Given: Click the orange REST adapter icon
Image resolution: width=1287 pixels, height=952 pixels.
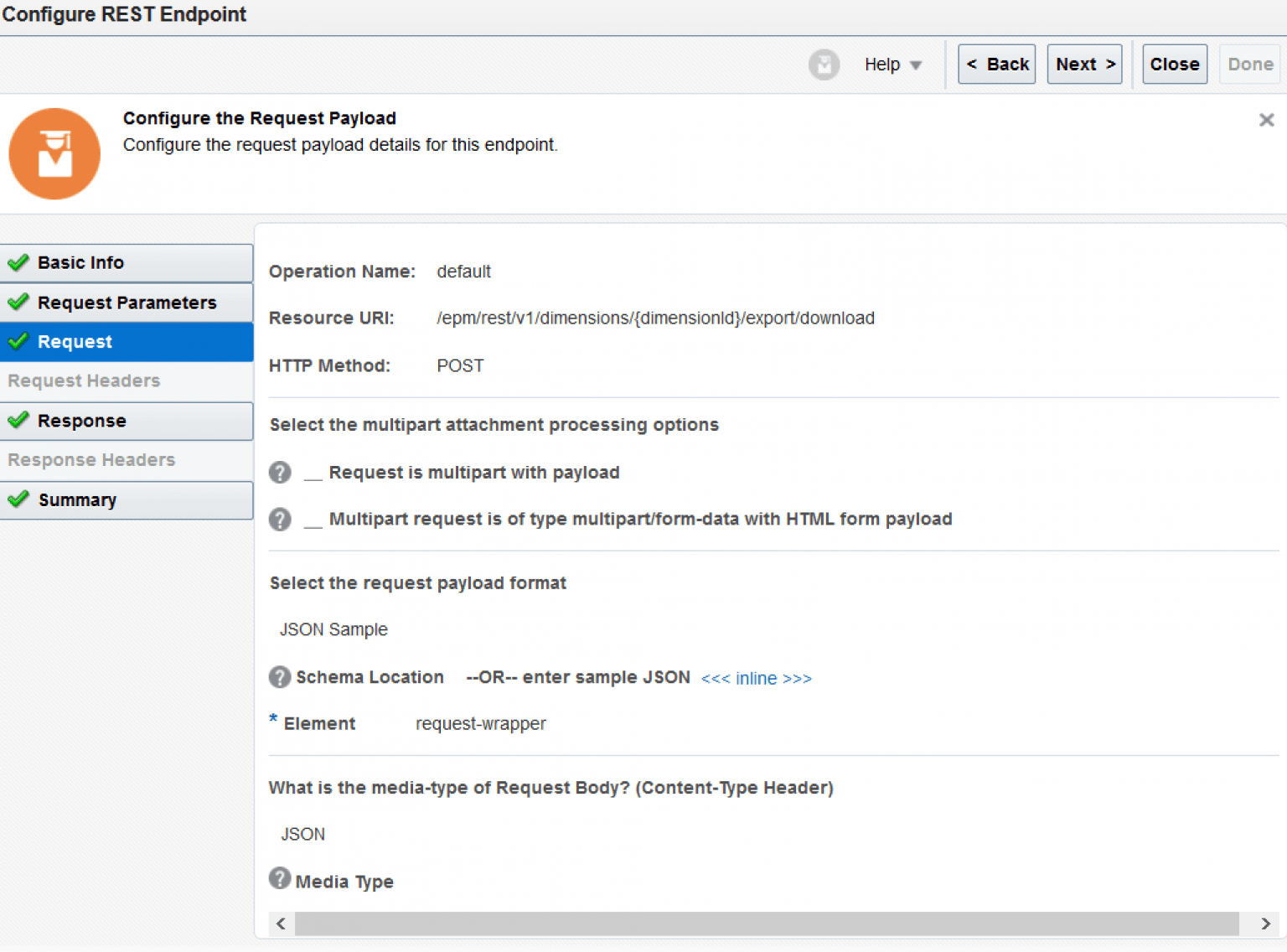Looking at the screenshot, I should [54, 153].
